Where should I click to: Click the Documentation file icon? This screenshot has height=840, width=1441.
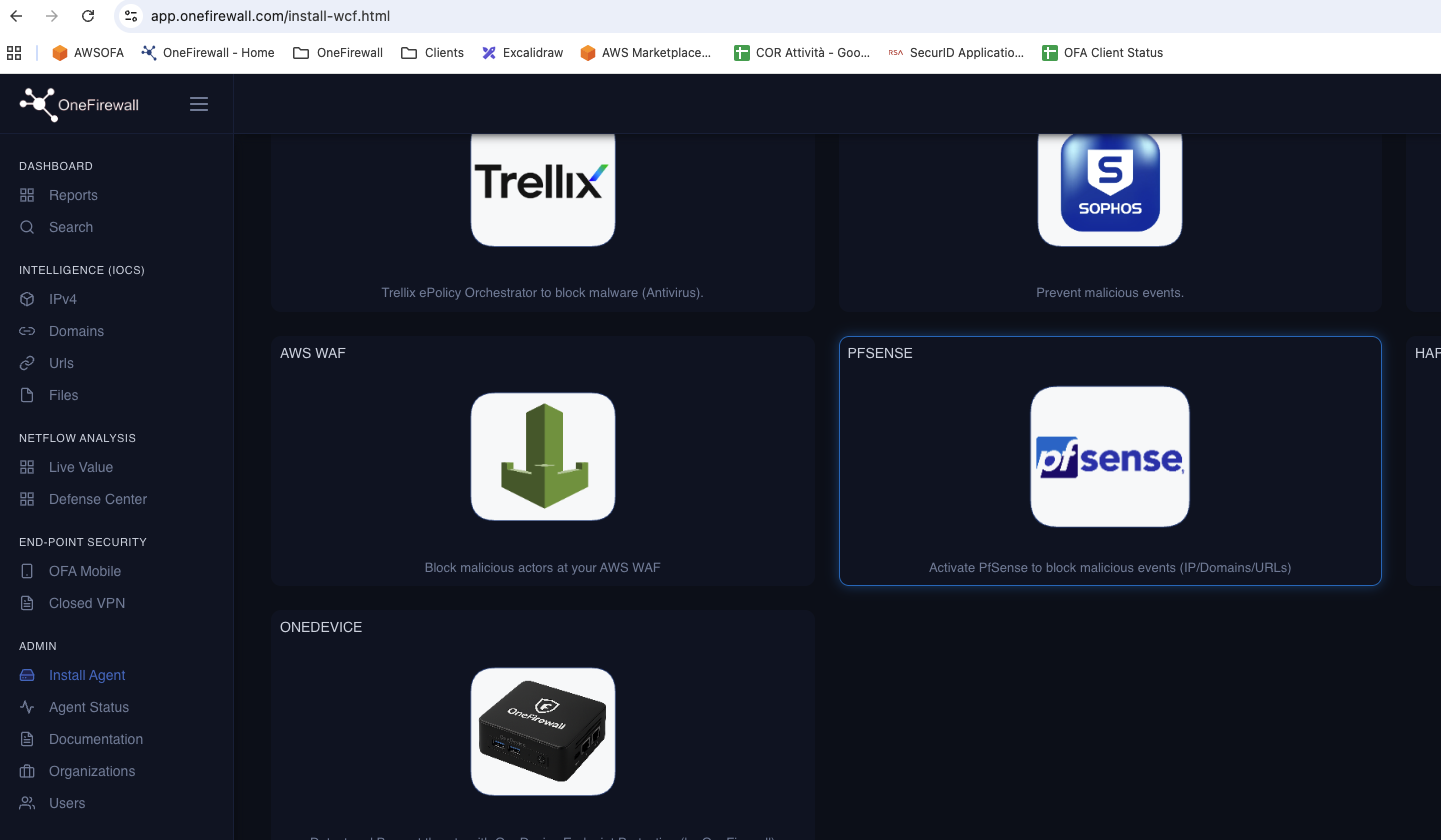click(27, 739)
